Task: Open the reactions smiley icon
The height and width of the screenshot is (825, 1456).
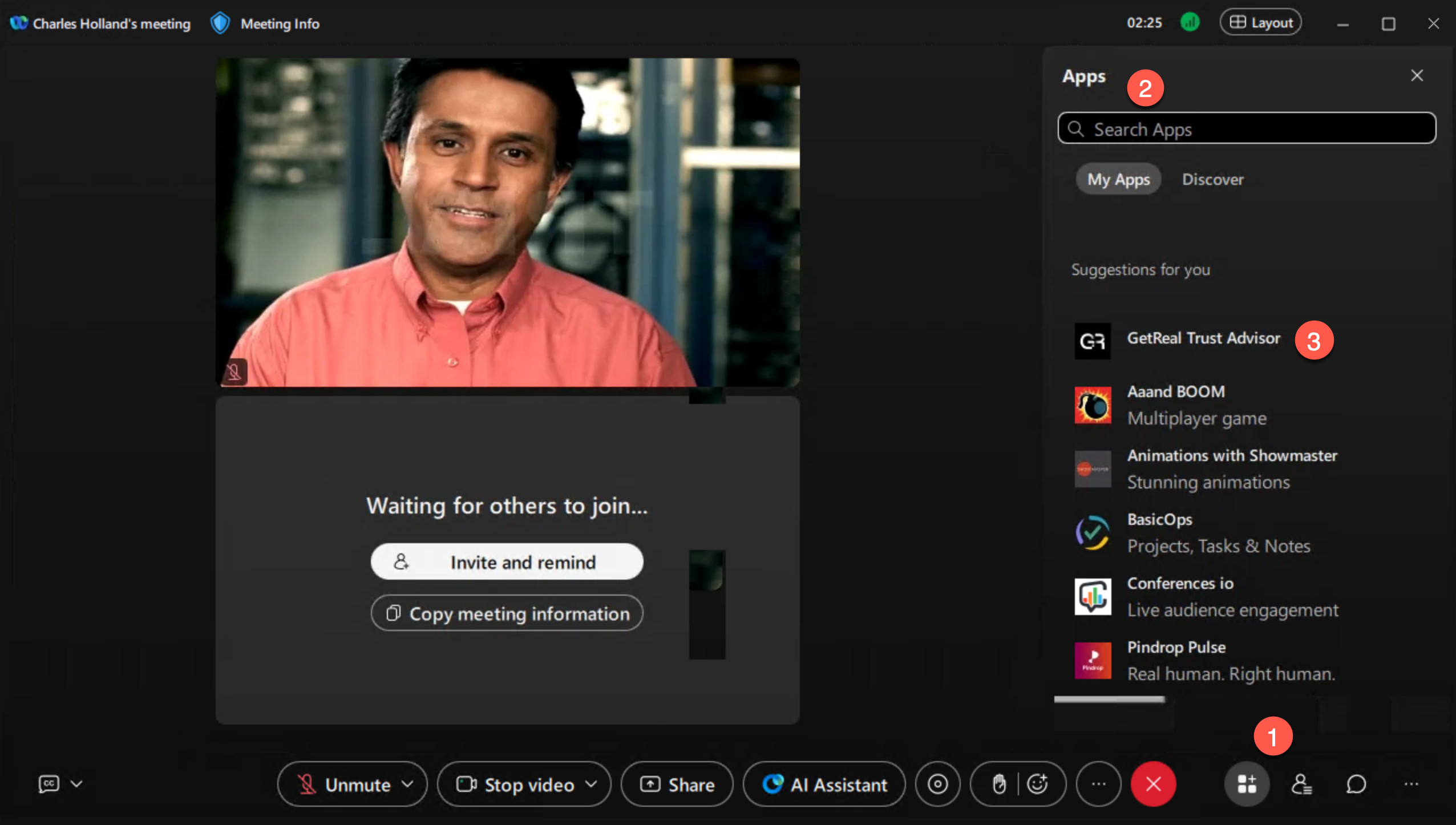Action: [x=1037, y=784]
